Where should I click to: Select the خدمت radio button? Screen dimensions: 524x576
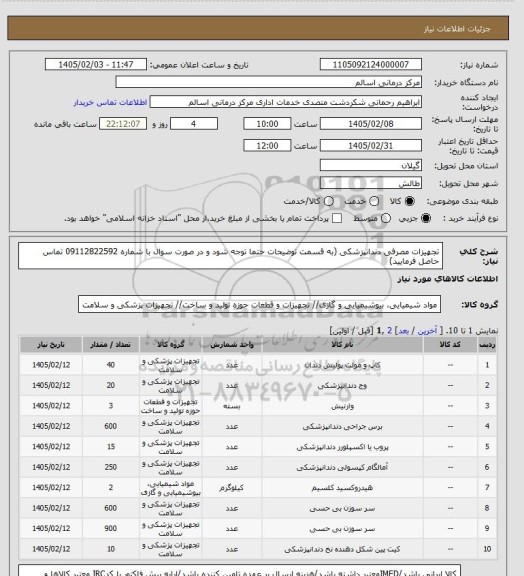(x=374, y=201)
